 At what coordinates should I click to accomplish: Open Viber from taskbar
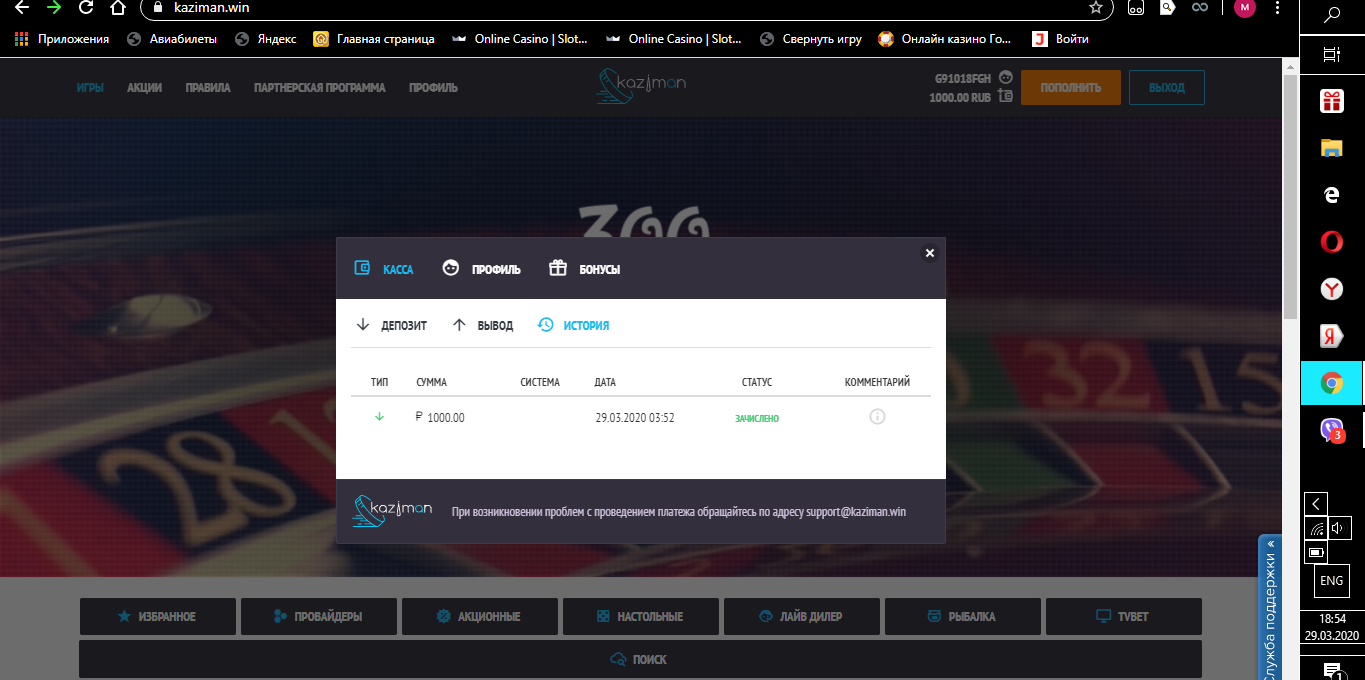[1332, 430]
